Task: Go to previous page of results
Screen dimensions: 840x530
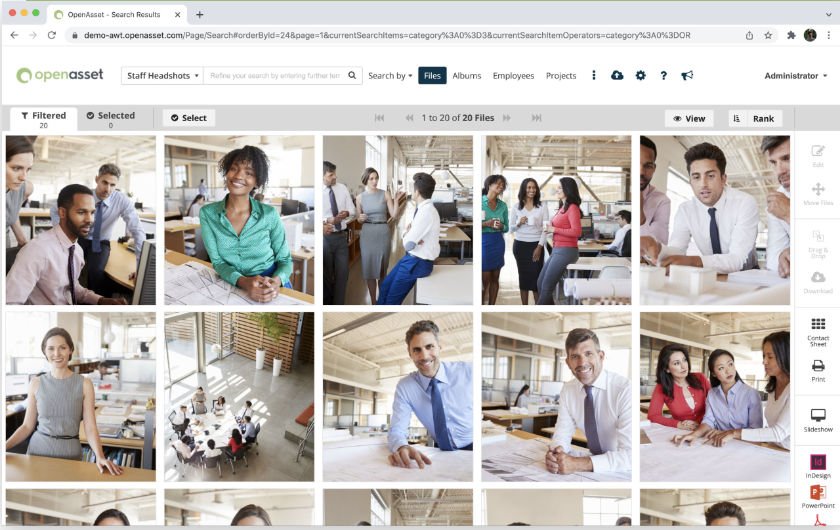Action: click(x=409, y=118)
